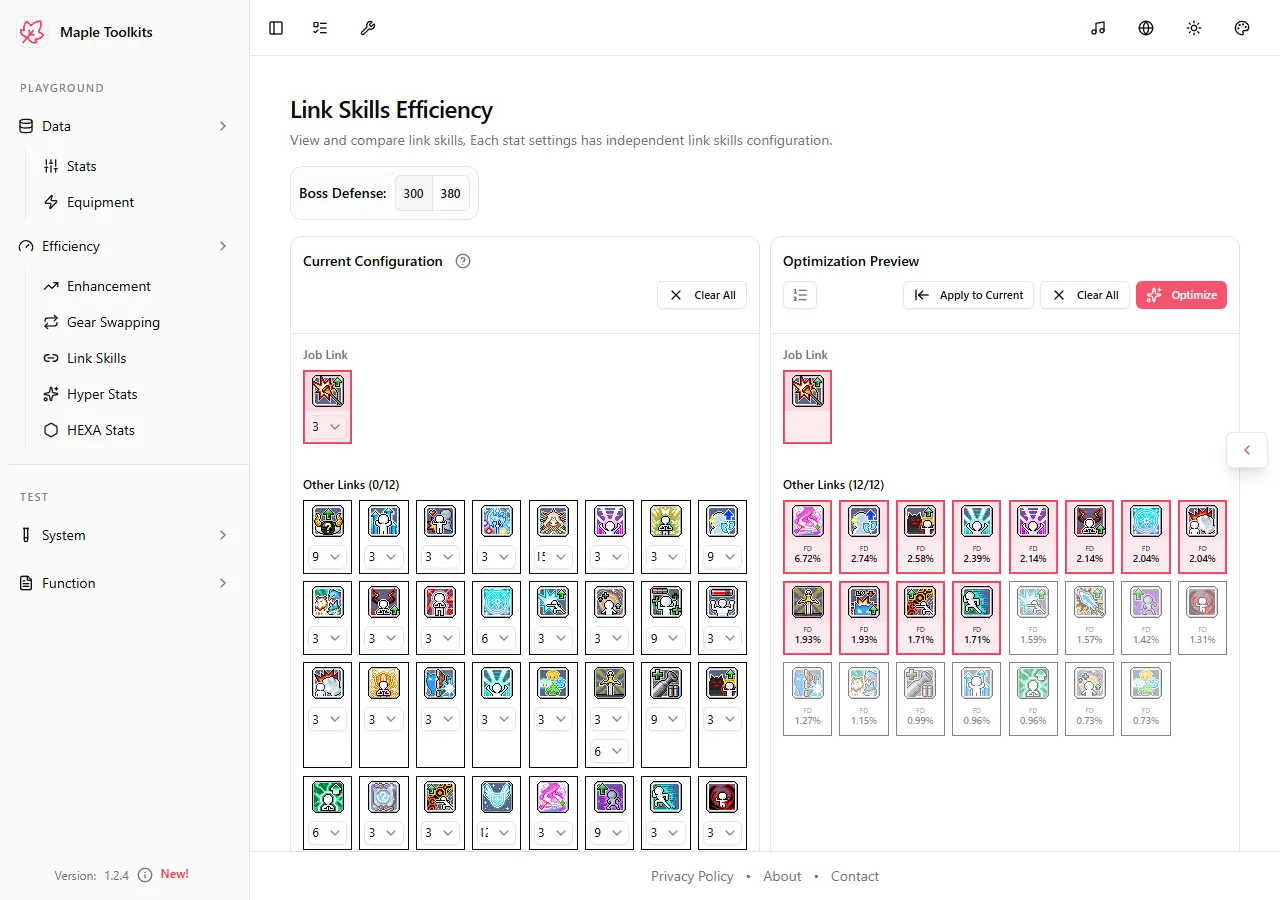Image resolution: width=1280 pixels, height=900 pixels.
Task: Expand the Data section chevron
Action: (x=223, y=126)
